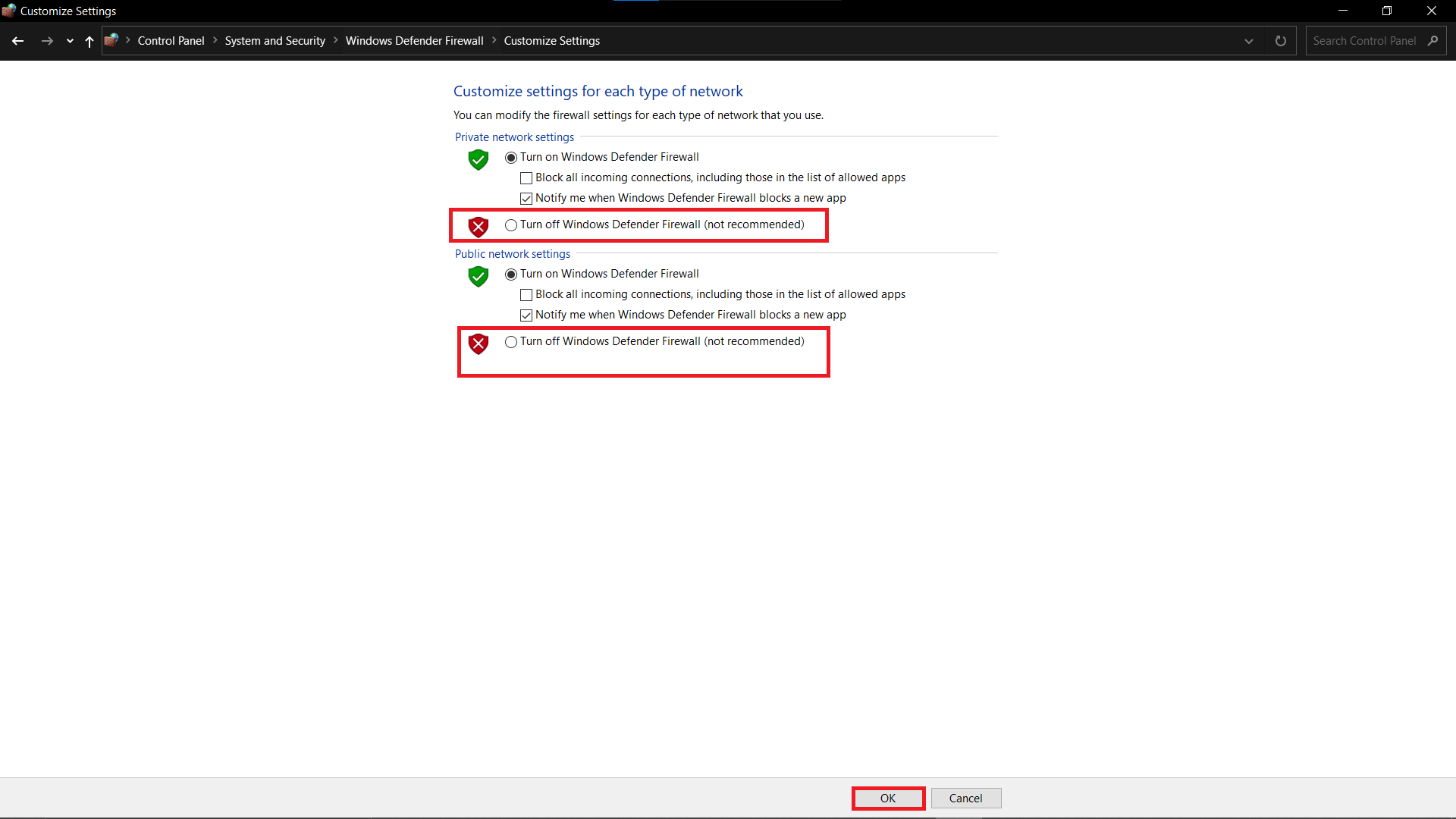Viewport: 1456px width, 819px height.
Task: Click the Search Control Panel field
Action: pyautogui.click(x=1364, y=41)
